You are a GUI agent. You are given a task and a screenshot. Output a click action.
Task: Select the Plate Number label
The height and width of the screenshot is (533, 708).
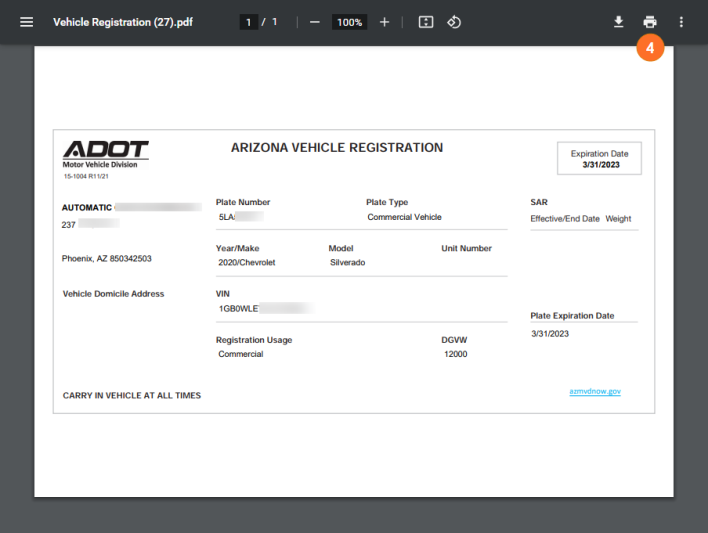pos(243,202)
